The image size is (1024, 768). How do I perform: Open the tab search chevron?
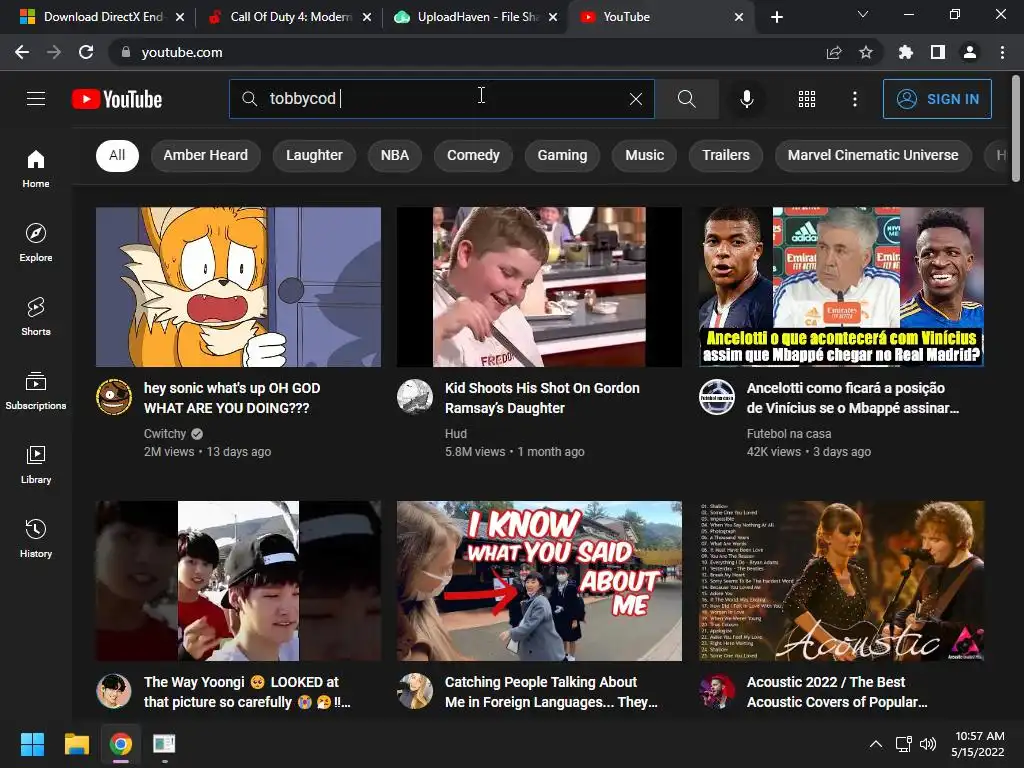863,14
